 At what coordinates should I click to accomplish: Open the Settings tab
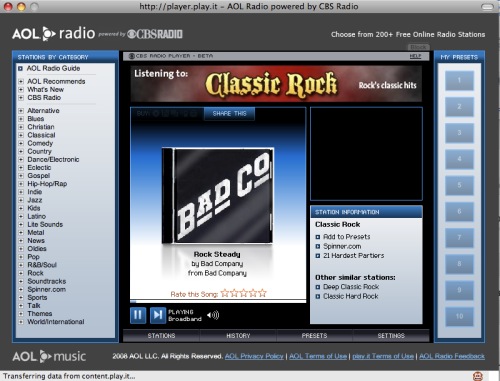click(x=391, y=336)
